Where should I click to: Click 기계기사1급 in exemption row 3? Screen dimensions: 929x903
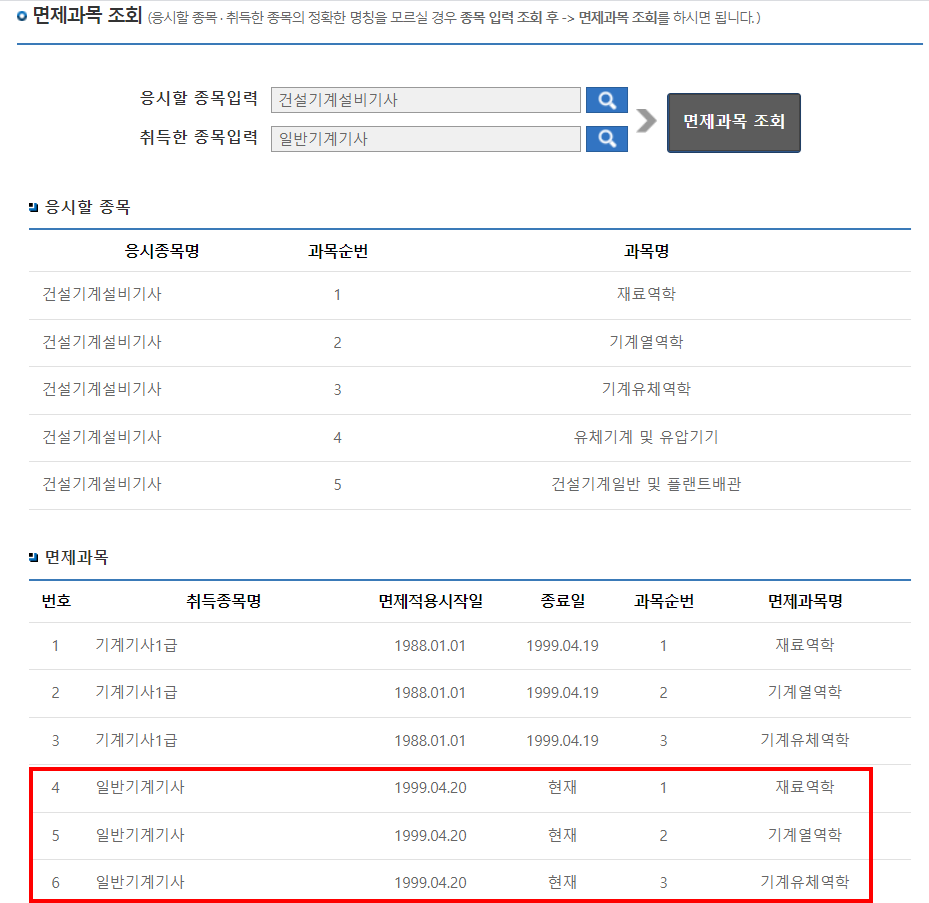point(136,741)
